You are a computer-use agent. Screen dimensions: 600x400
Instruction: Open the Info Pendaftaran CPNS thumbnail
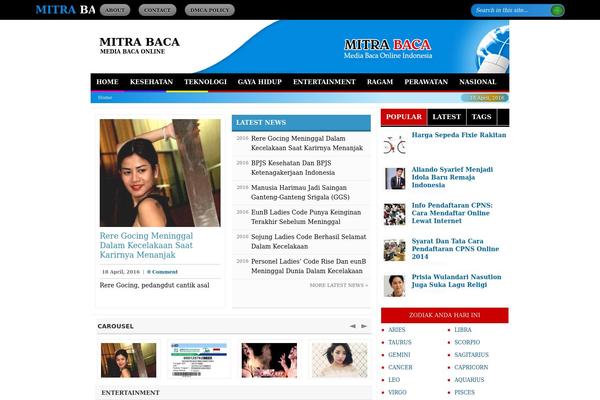(x=395, y=214)
